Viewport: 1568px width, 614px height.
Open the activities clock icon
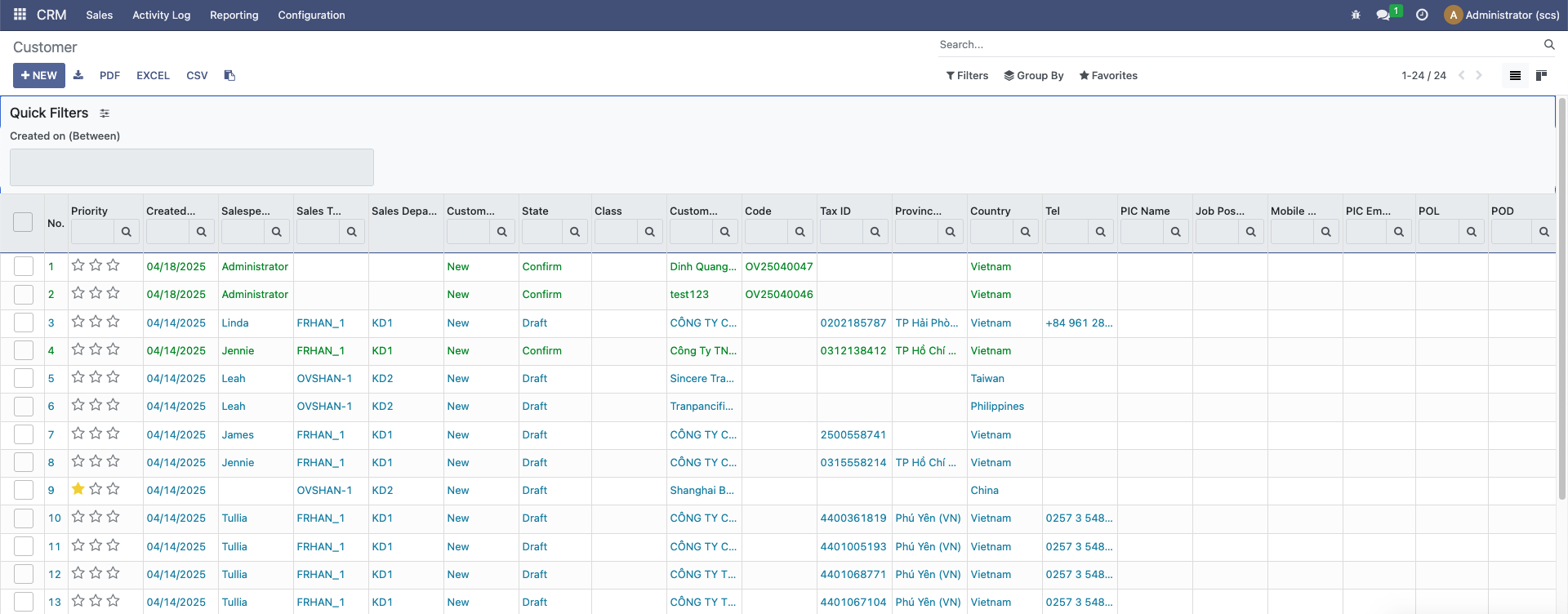click(1422, 15)
